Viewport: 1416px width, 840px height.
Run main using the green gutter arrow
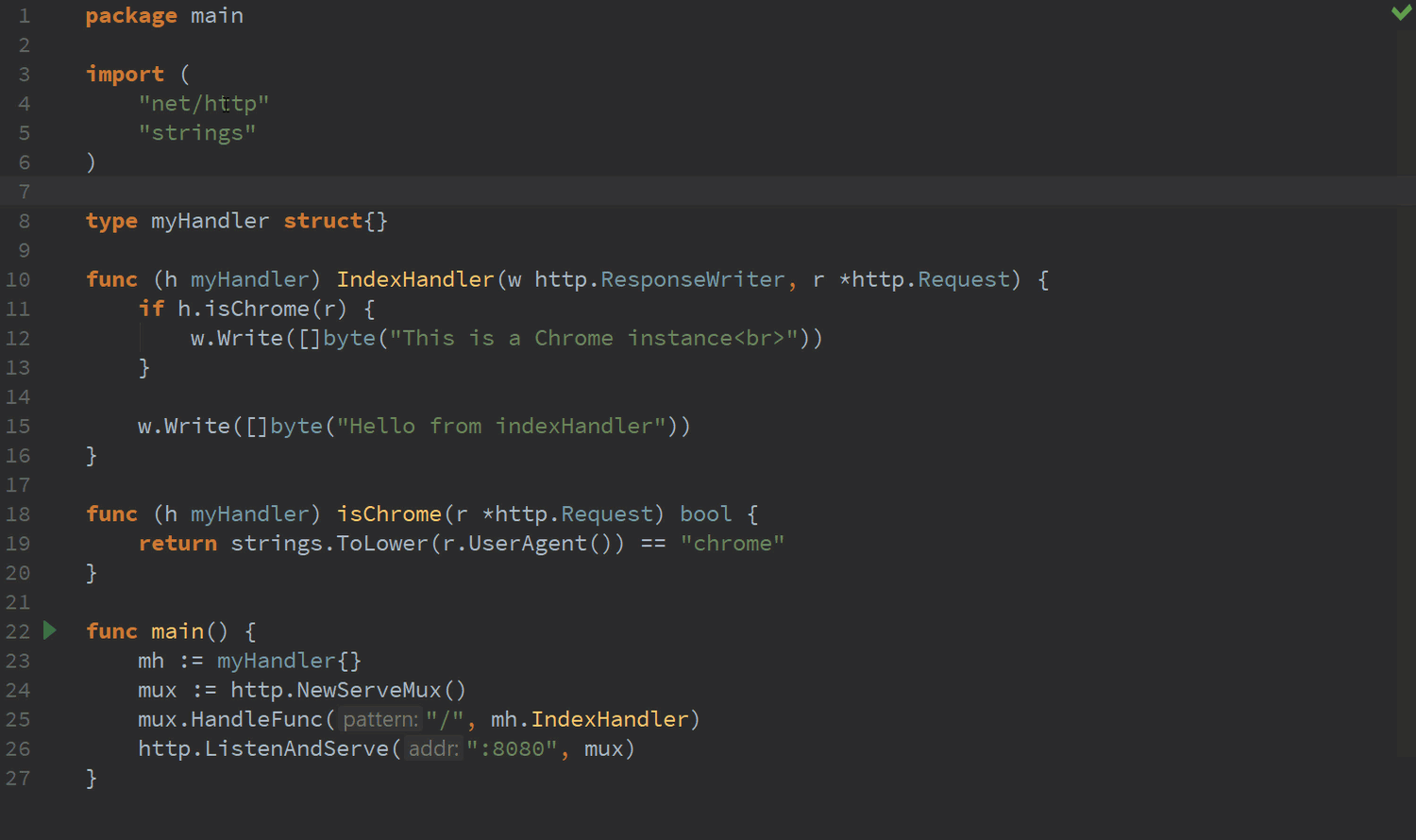(x=50, y=630)
